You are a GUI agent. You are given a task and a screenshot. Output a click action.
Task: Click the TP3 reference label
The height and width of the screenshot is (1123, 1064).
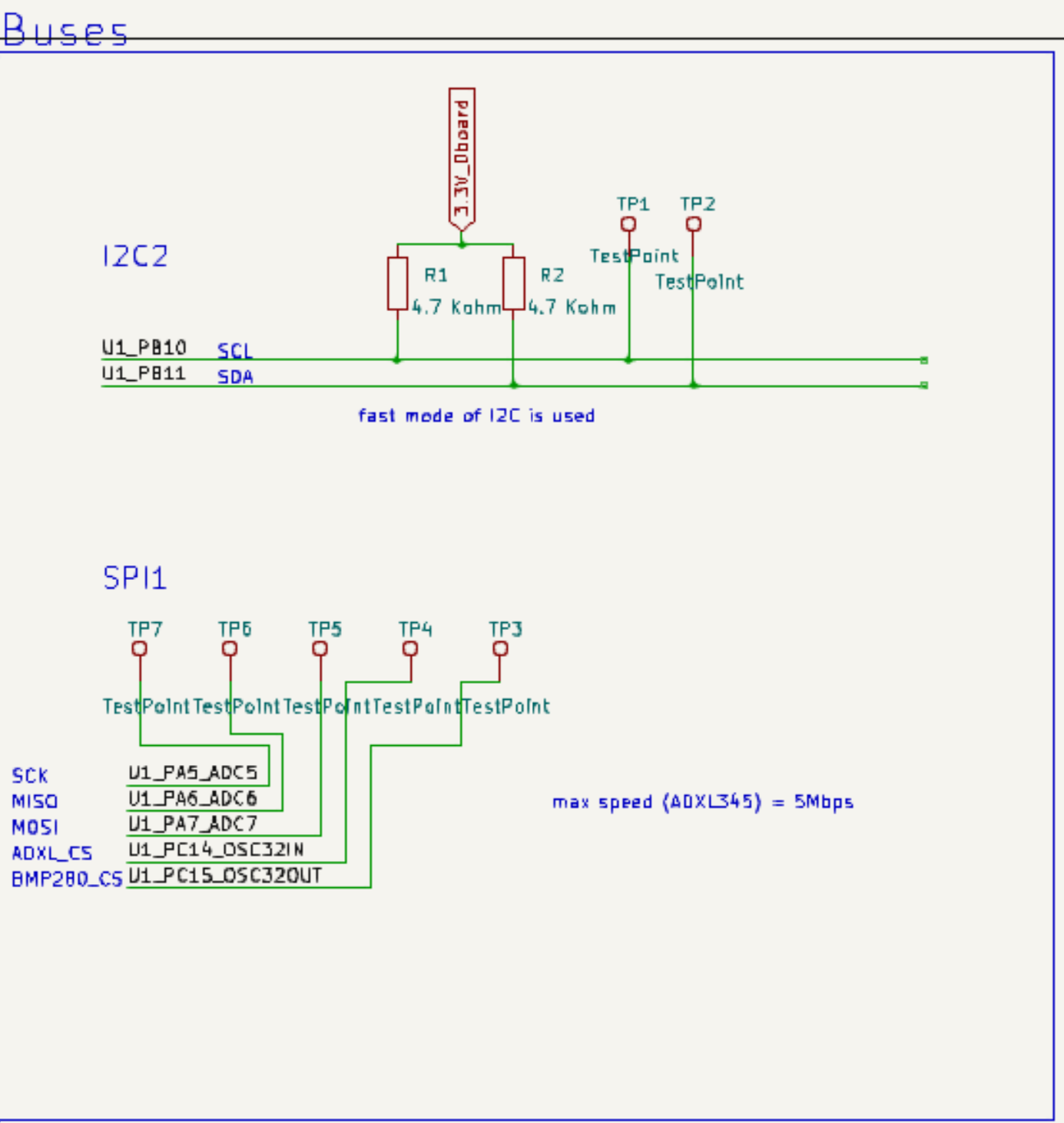(505, 629)
